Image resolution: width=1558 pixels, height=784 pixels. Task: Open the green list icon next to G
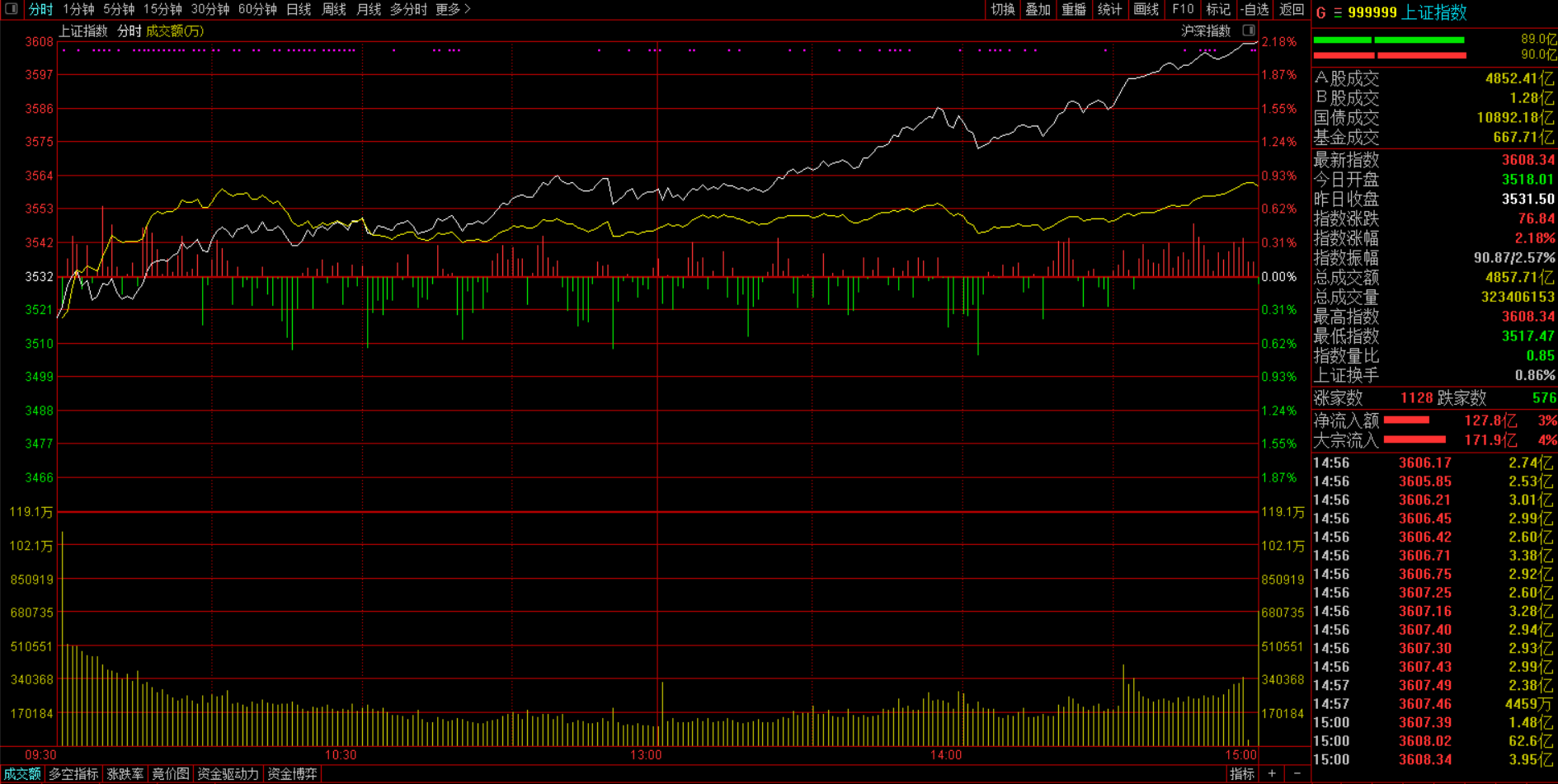(1337, 12)
